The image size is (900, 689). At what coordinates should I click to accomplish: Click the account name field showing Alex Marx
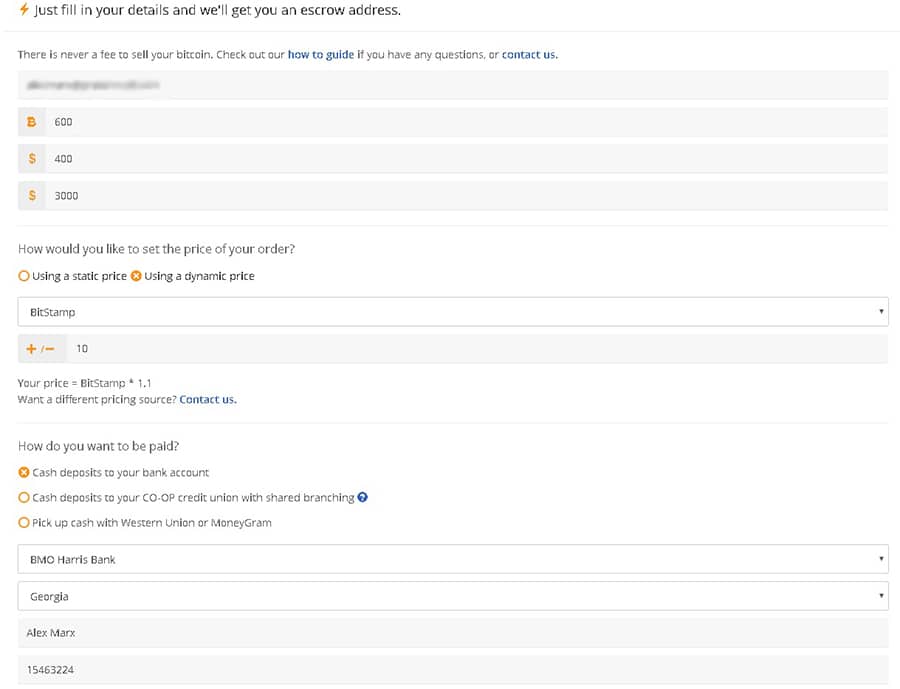pos(453,633)
